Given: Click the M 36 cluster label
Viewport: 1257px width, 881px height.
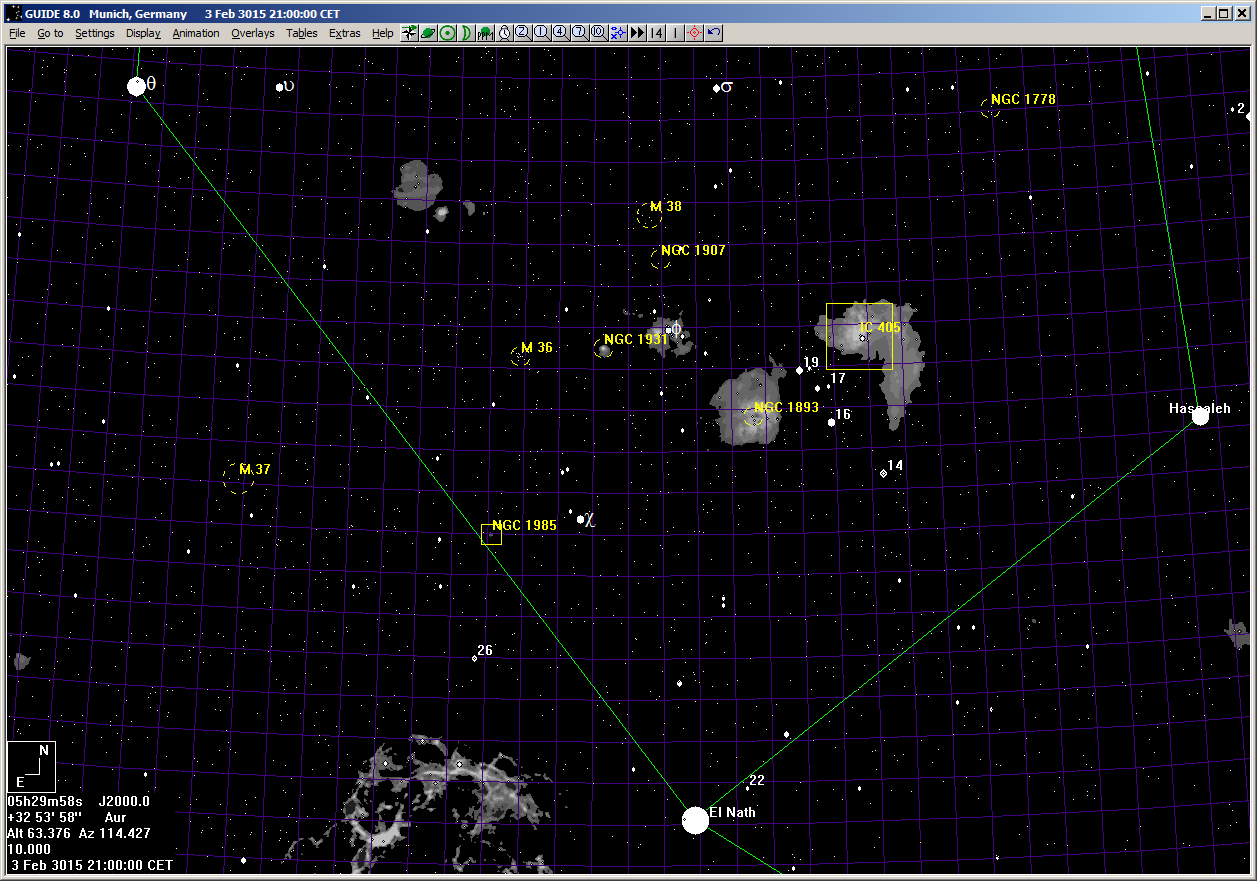Looking at the screenshot, I should (x=537, y=348).
